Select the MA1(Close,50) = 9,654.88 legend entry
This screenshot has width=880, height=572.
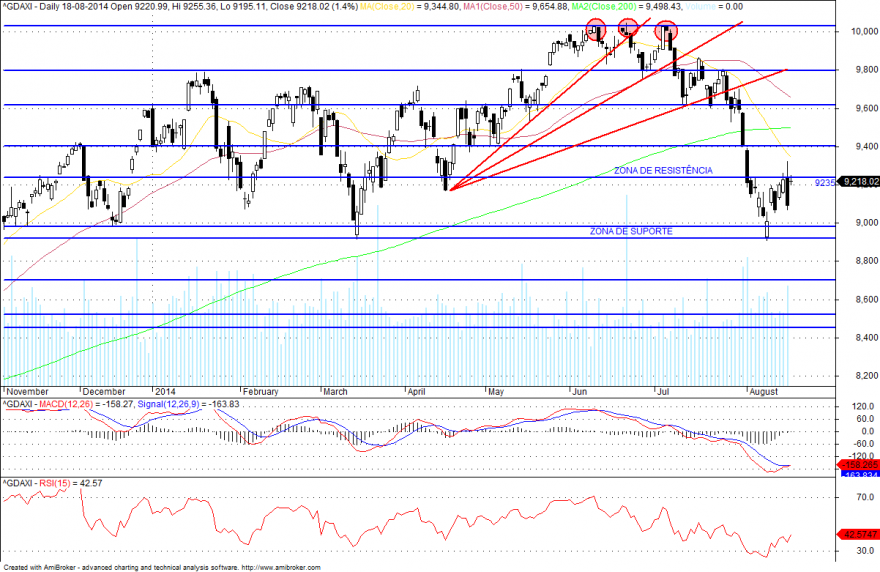coord(516,7)
